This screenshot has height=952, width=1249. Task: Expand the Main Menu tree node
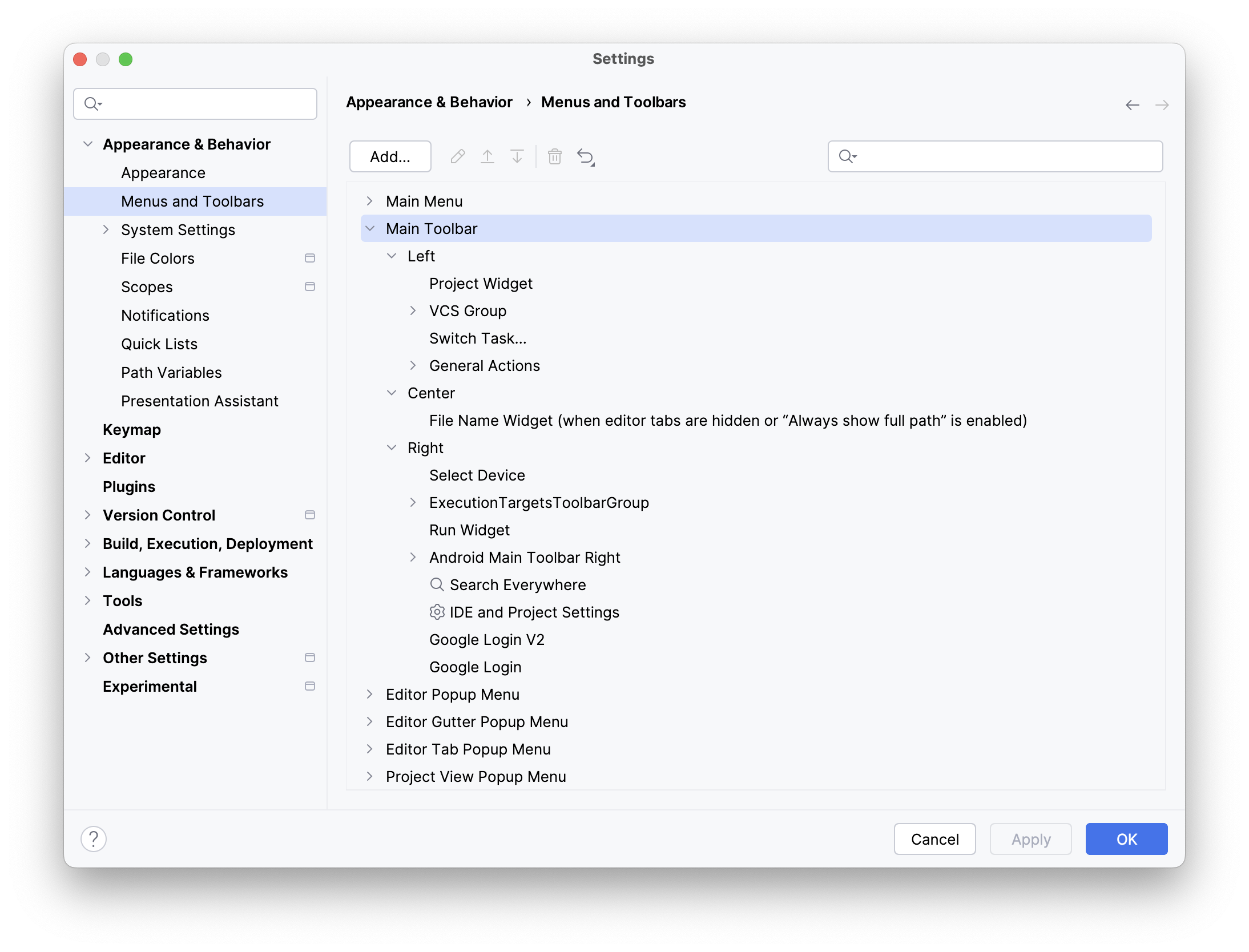[369, 201]
